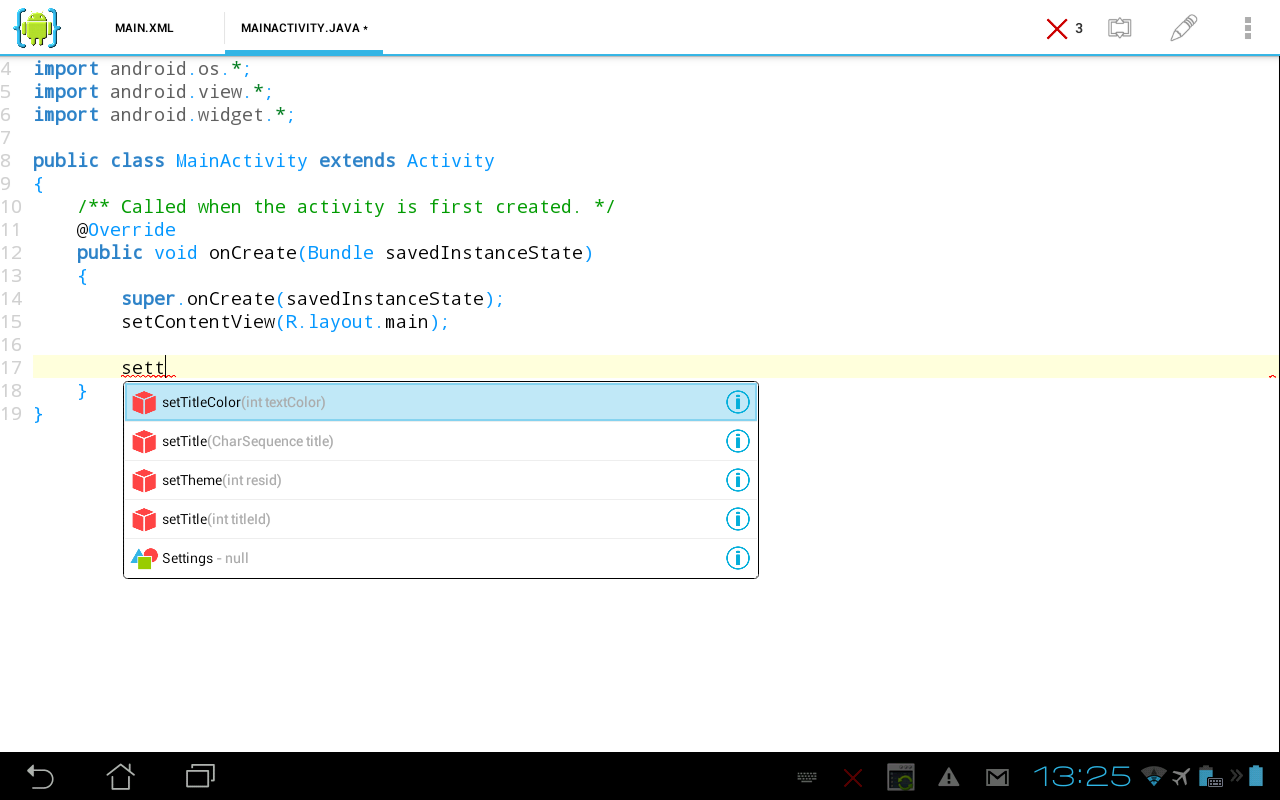Click the info icon beside setTheme

click(x=738, y=480)
